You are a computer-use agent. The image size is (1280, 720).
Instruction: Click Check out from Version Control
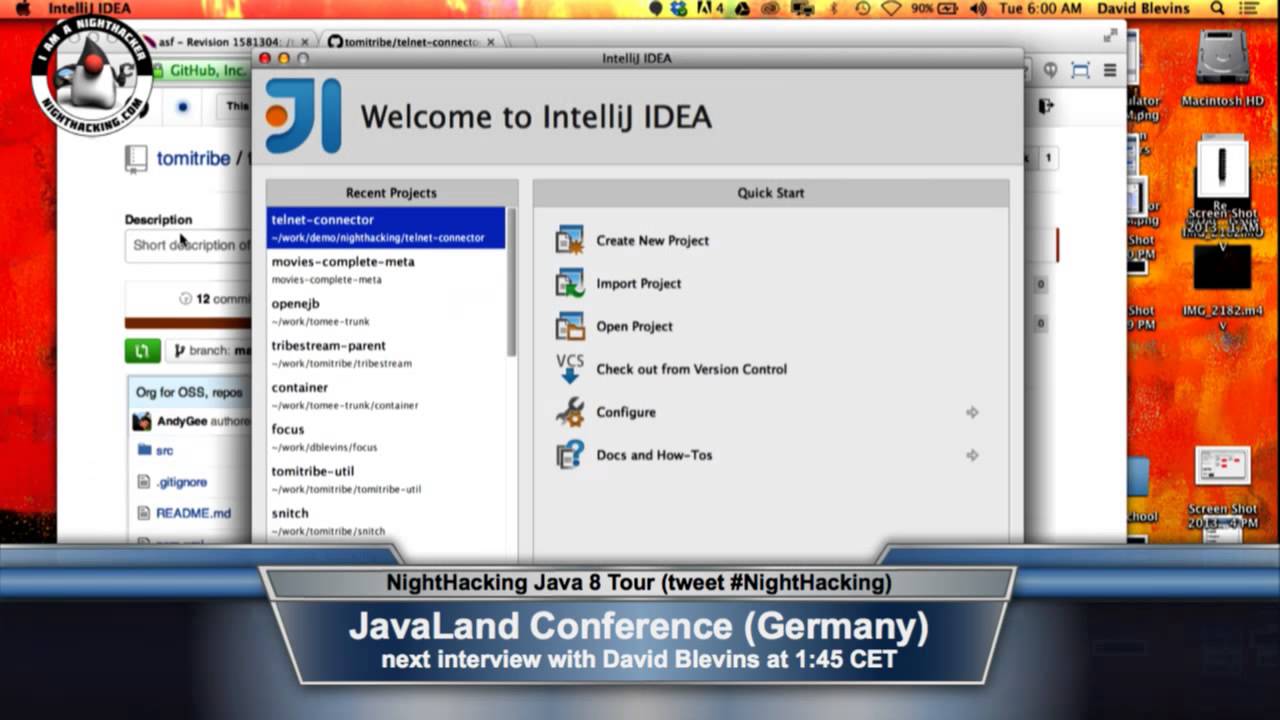[x=691, y=369]
